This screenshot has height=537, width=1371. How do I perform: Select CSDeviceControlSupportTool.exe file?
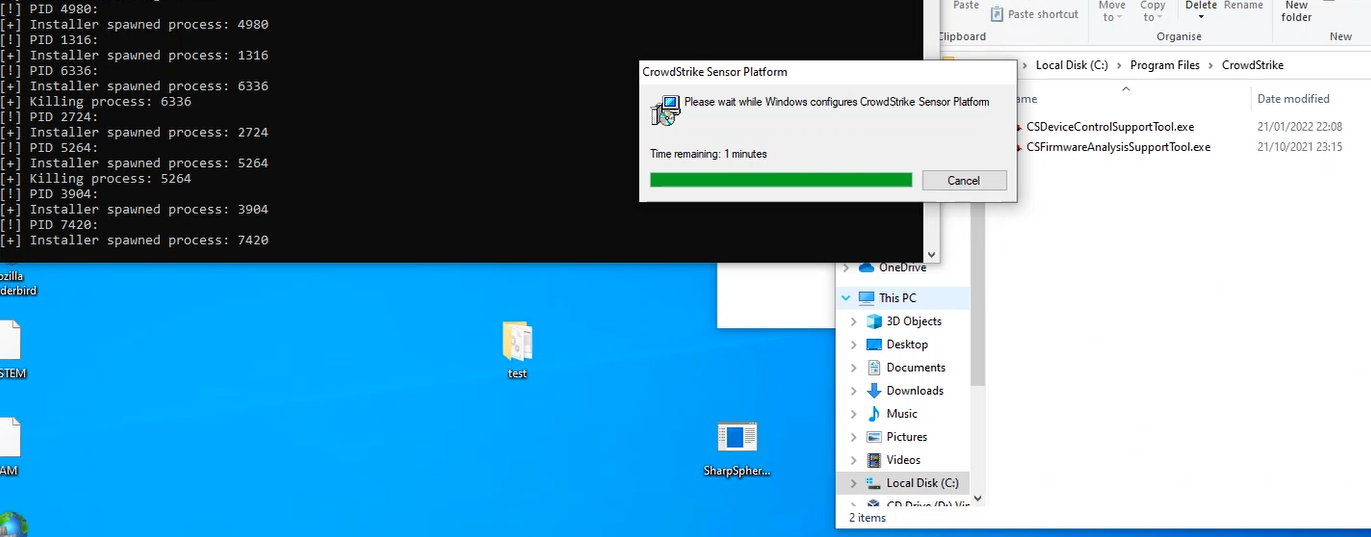coord(1110,127)
